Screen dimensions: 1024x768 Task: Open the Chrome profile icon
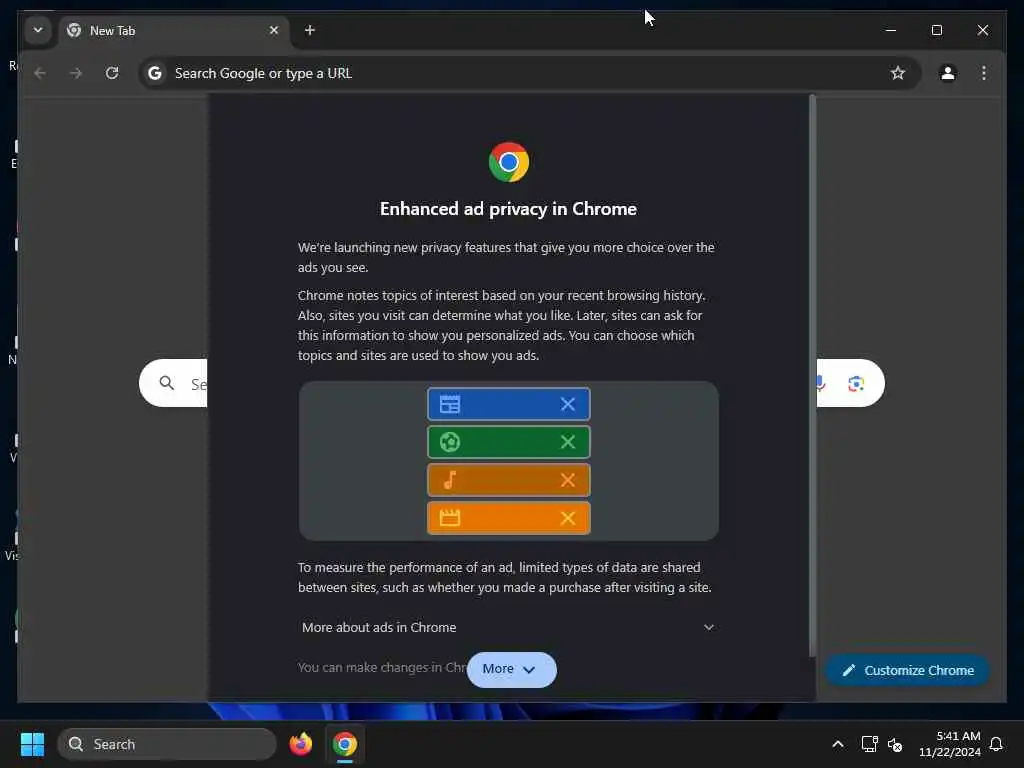pyautogui.click(x=948, y=73)
